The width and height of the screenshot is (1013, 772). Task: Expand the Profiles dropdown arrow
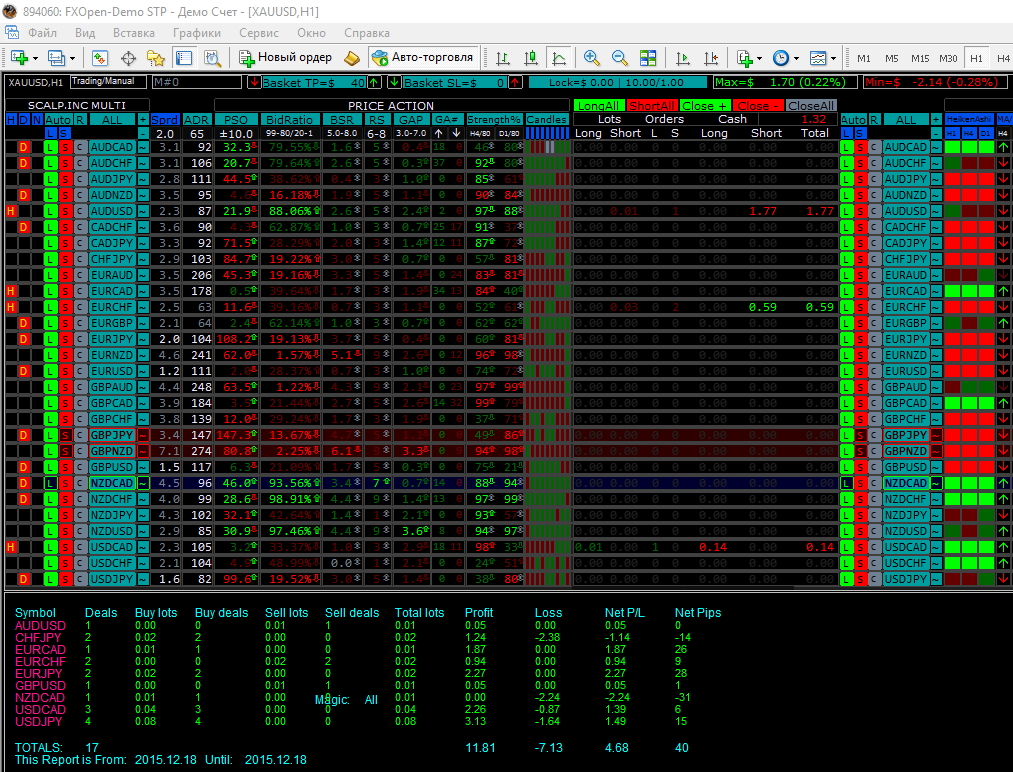click(72, 58)
